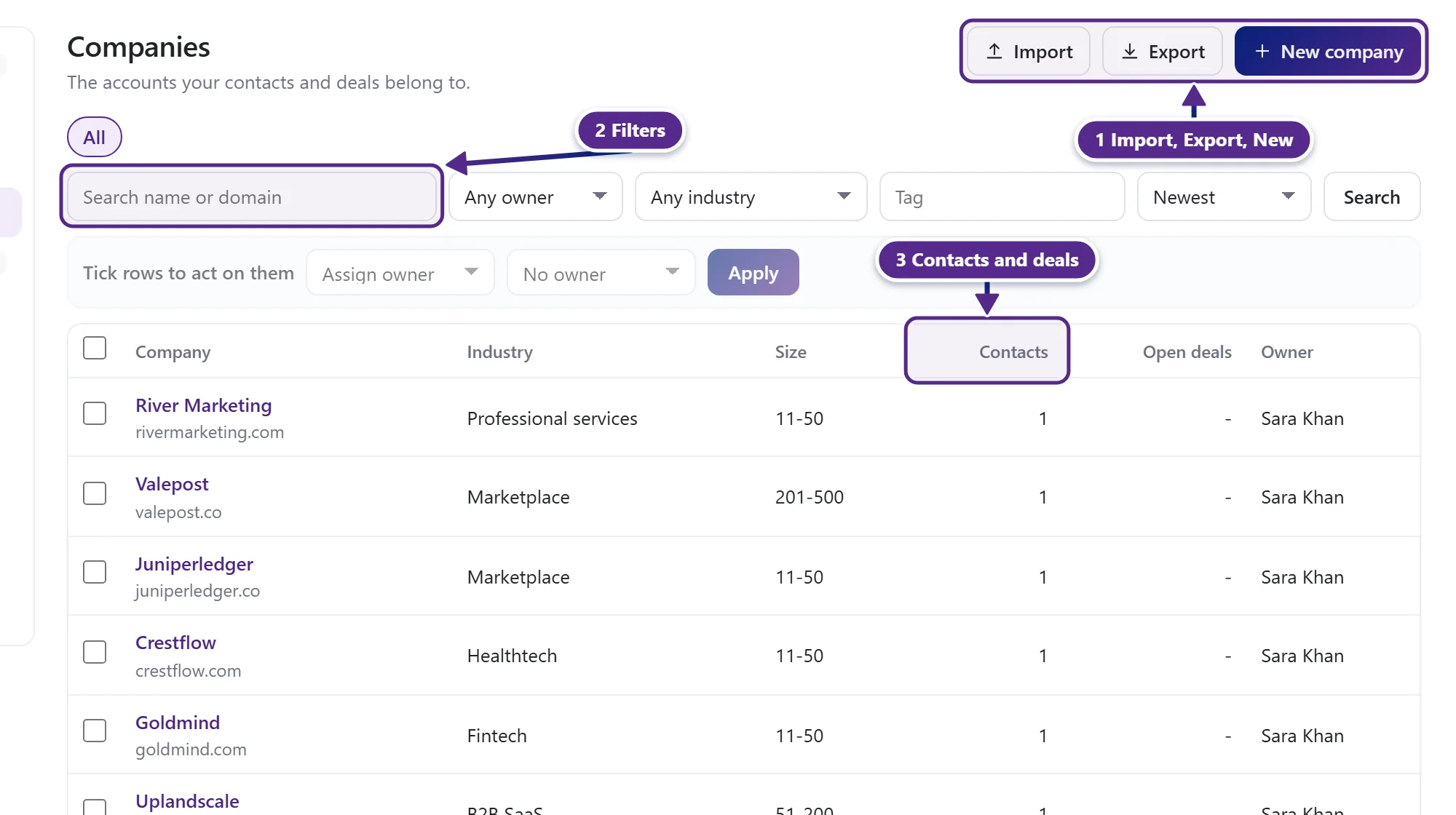Click the 201-500 size cell
1456x815 pixels.
point(810,498)
